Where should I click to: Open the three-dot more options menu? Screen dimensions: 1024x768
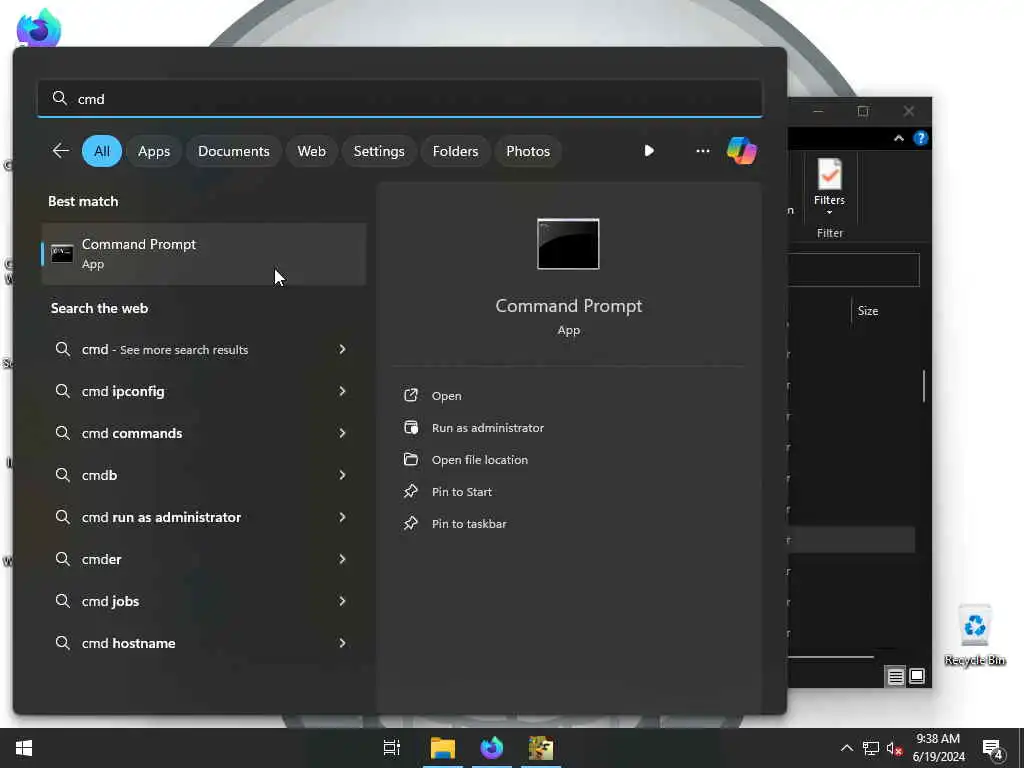(703, 151)
